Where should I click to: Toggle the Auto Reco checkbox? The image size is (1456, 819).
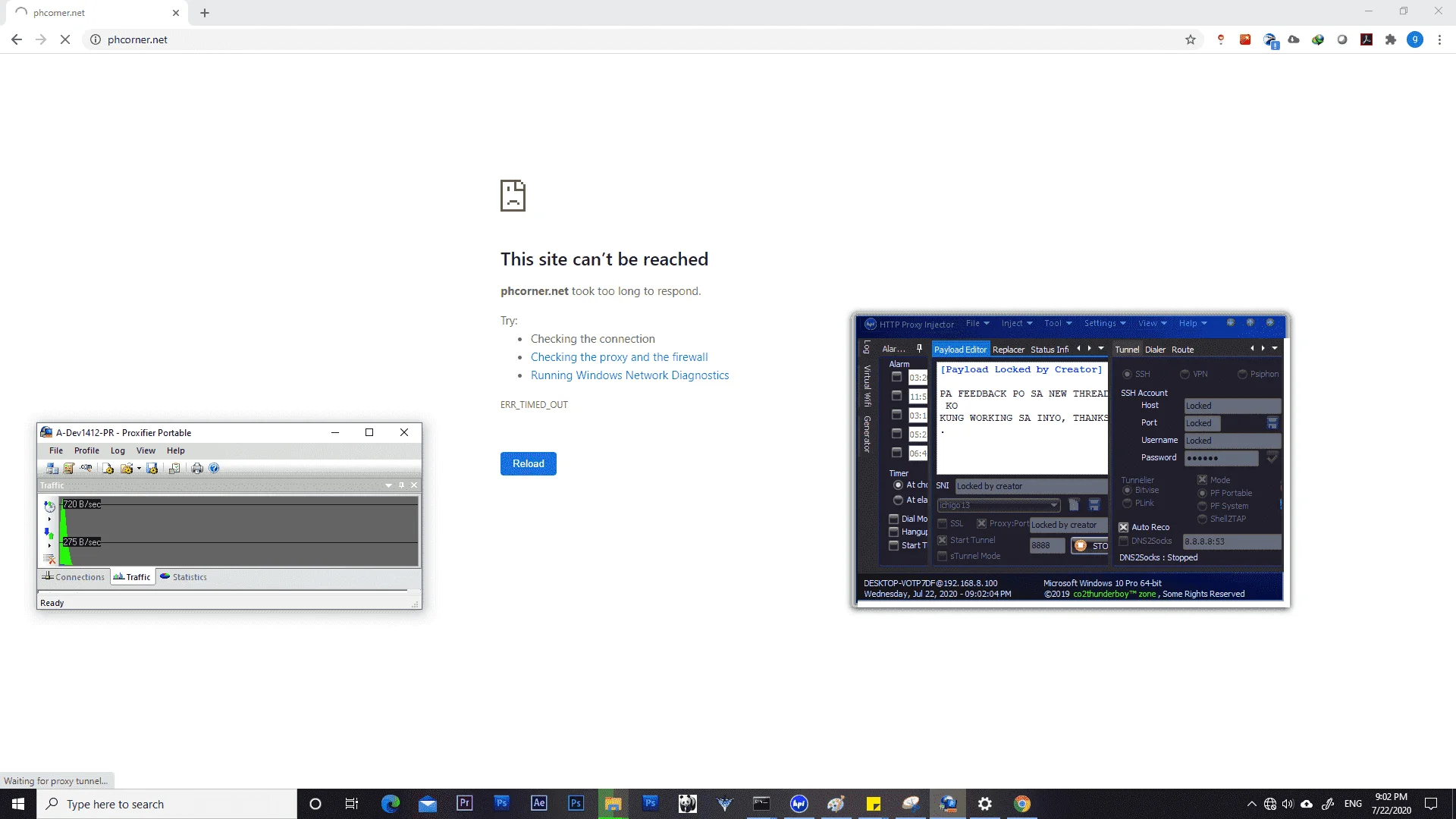click(1124, 527)
